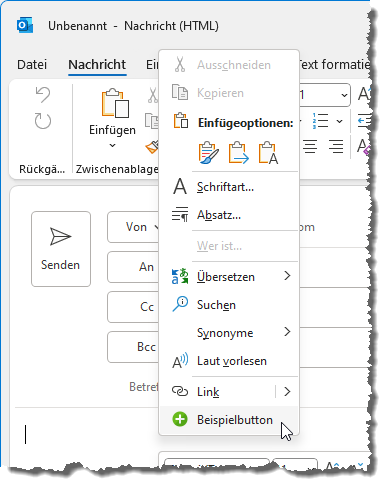Click the center align icon

(x=310, y=147)
